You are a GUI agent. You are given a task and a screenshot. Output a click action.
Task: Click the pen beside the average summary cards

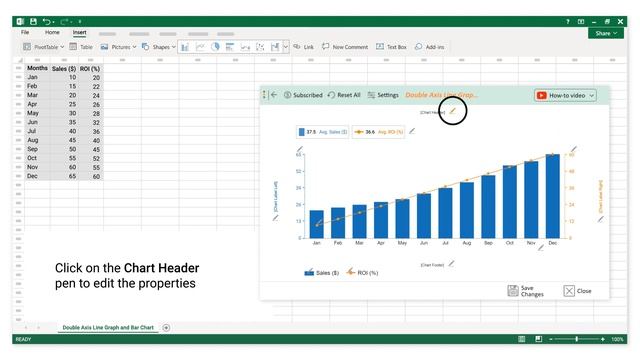pyautogui.click(x=412, y=131)
